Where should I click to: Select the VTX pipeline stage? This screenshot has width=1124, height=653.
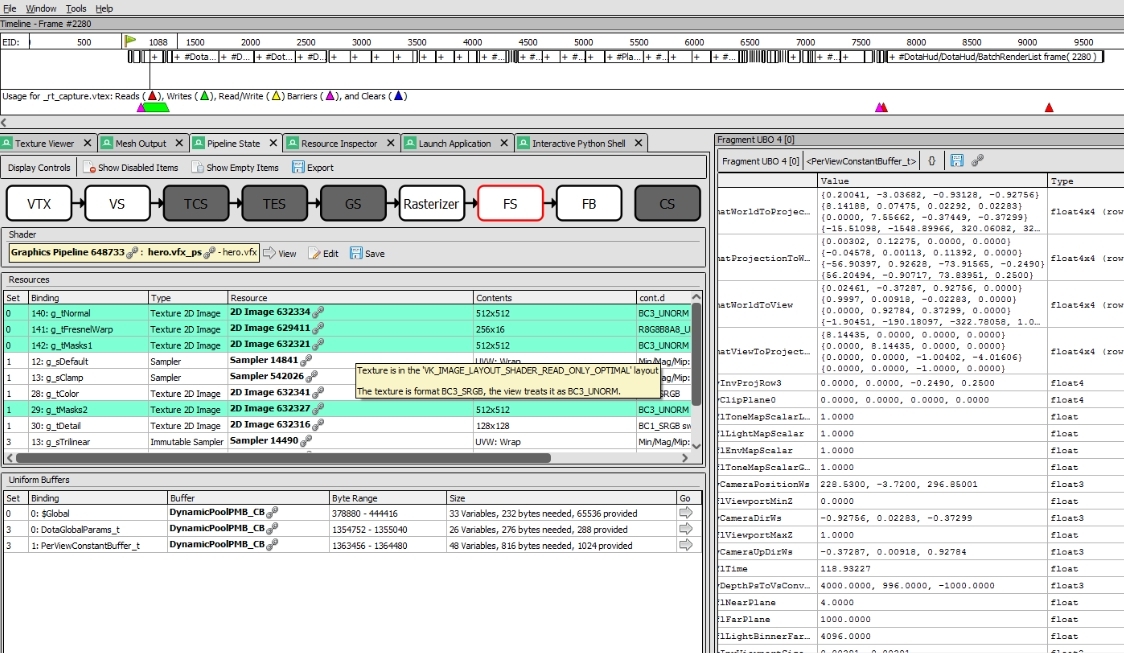click(39, 204)
